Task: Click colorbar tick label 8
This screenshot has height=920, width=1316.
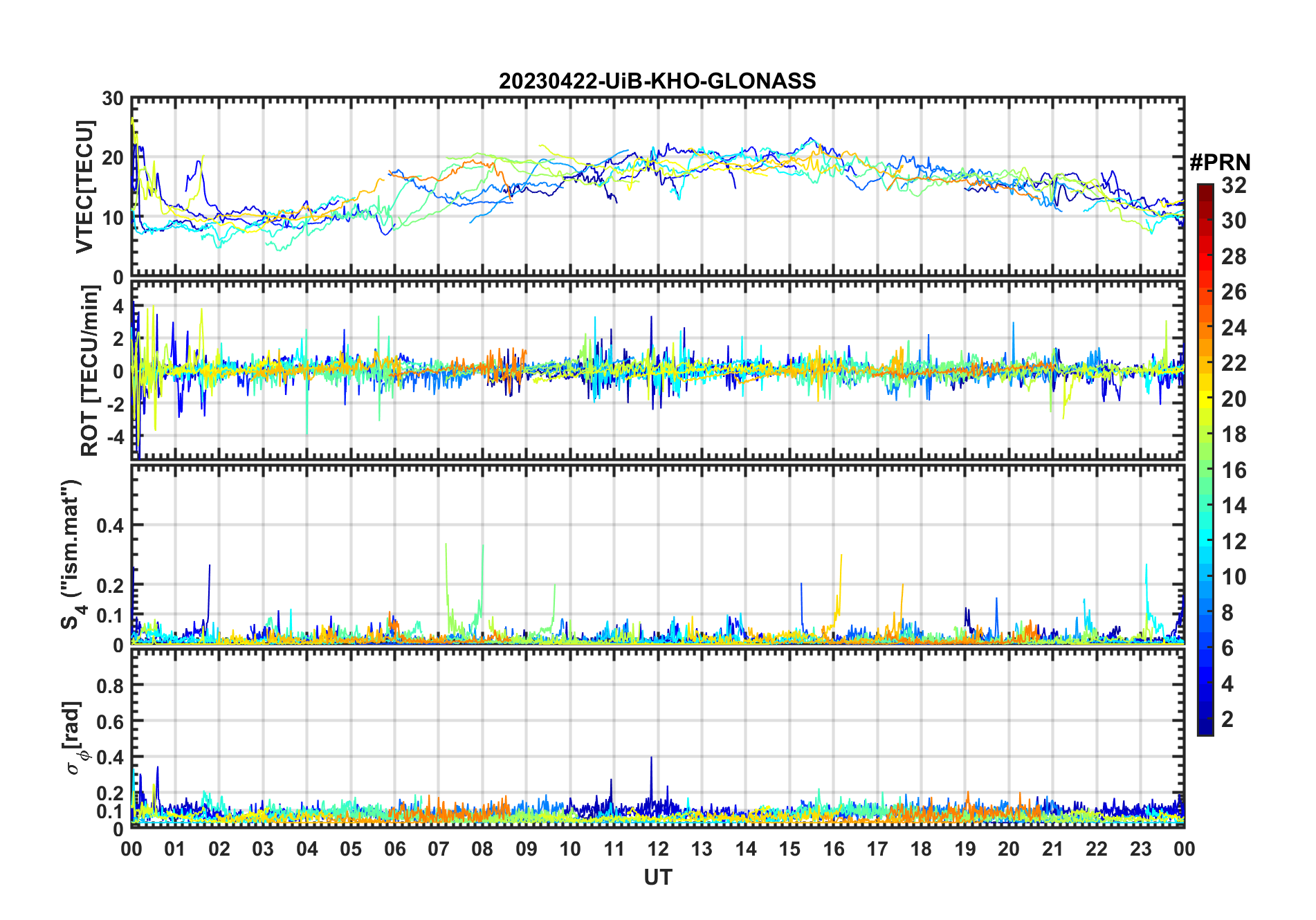Action: (1228, 613)
